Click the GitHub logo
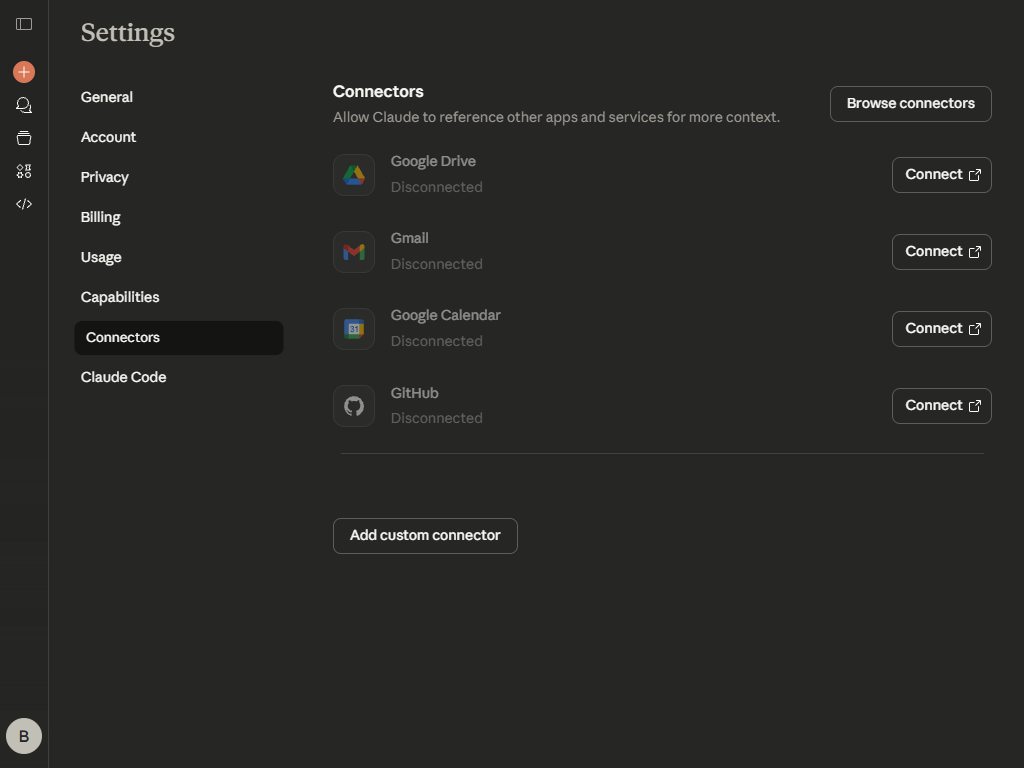 tap(353, 405)
